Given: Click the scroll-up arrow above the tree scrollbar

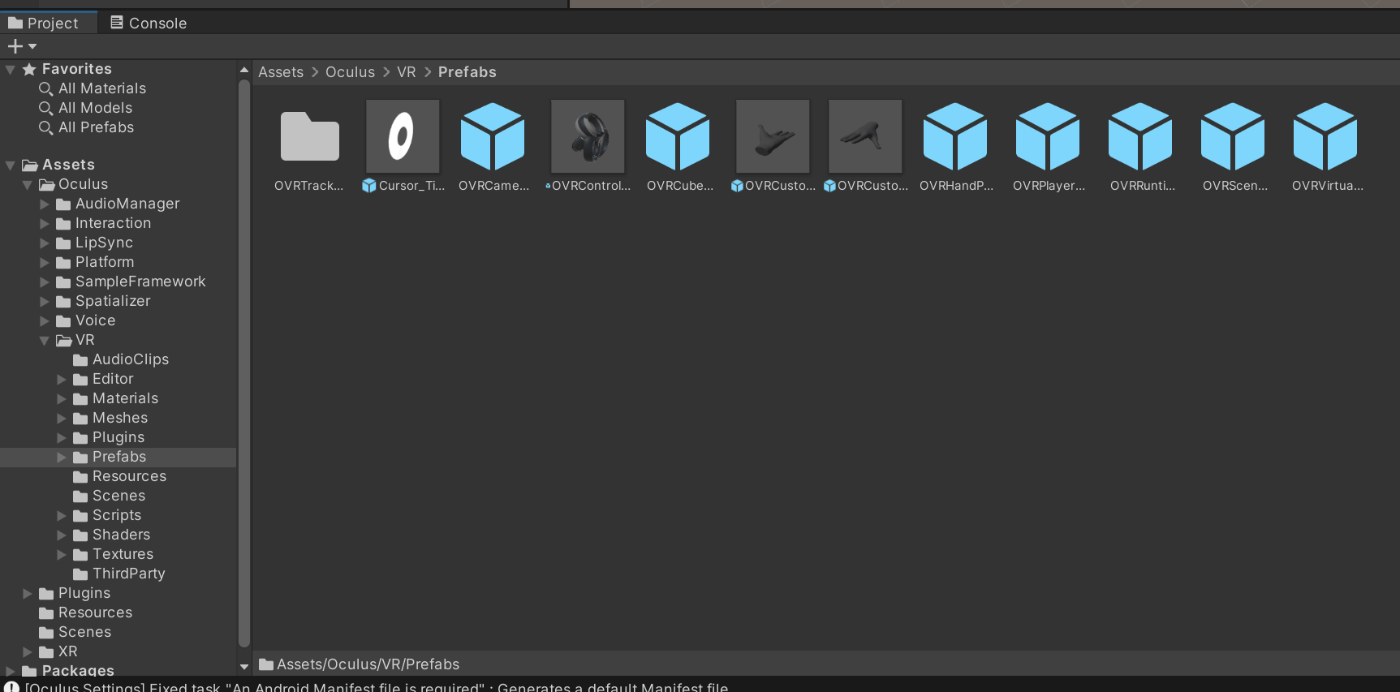Looking at the screenshot, I should click(244, 70).
